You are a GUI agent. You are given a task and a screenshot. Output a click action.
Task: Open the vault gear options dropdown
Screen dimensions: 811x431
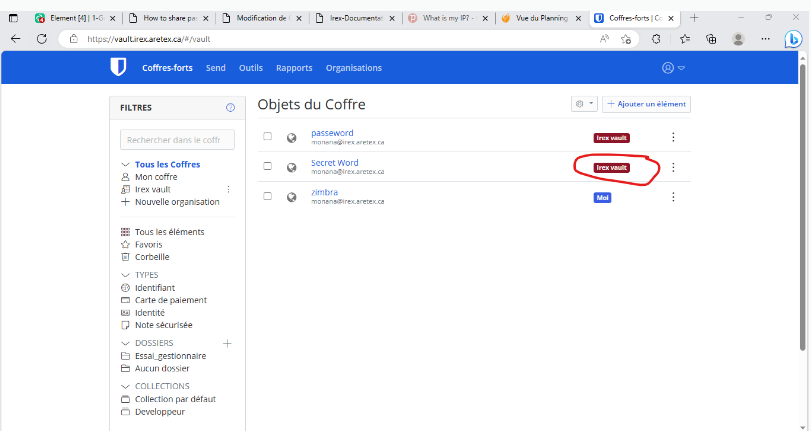click(584, 104)
